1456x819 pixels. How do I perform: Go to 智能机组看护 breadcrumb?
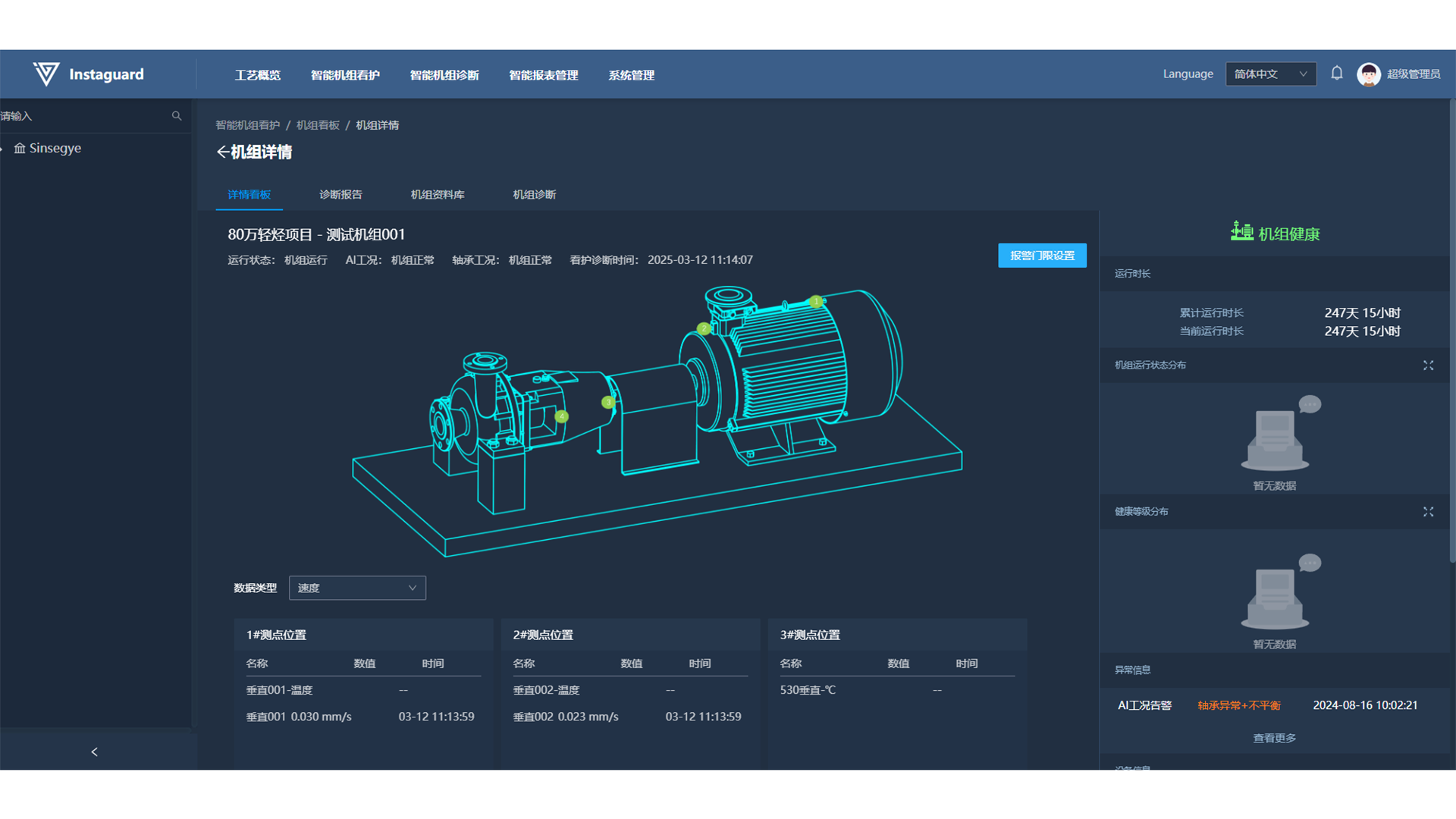pos(248,125)
